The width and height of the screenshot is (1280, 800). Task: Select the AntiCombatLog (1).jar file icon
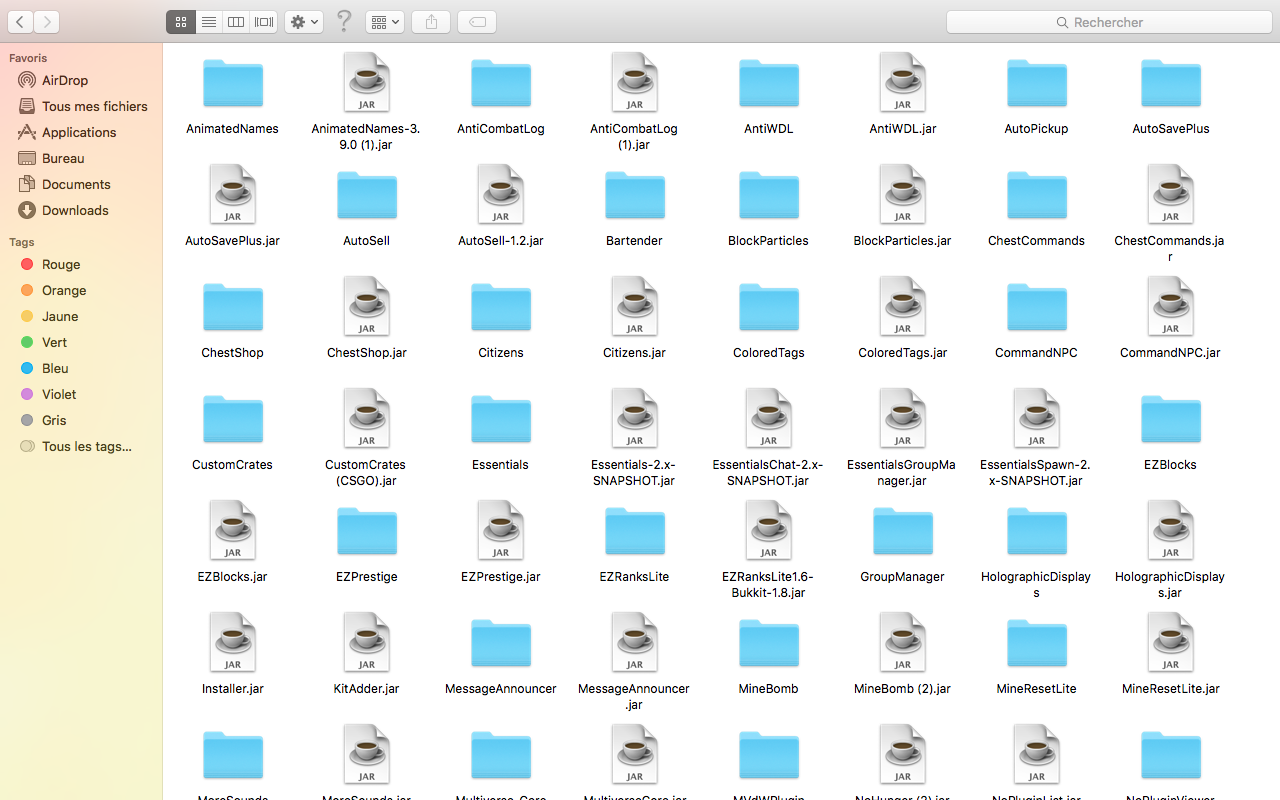pyautogui.click(x=635, y=82)
